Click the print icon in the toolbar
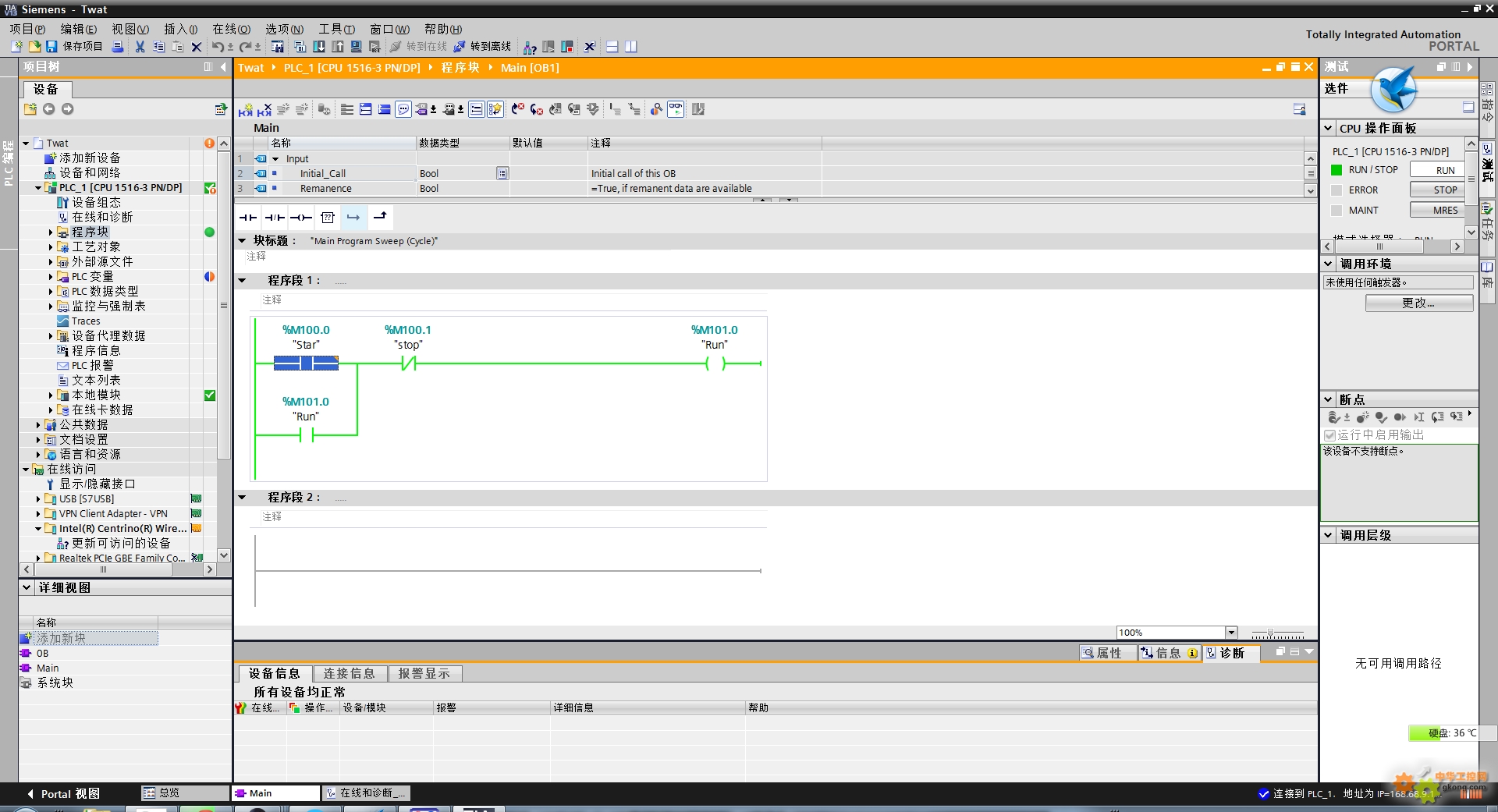Viewport: 1498px width, 812px height. (118, 47)
